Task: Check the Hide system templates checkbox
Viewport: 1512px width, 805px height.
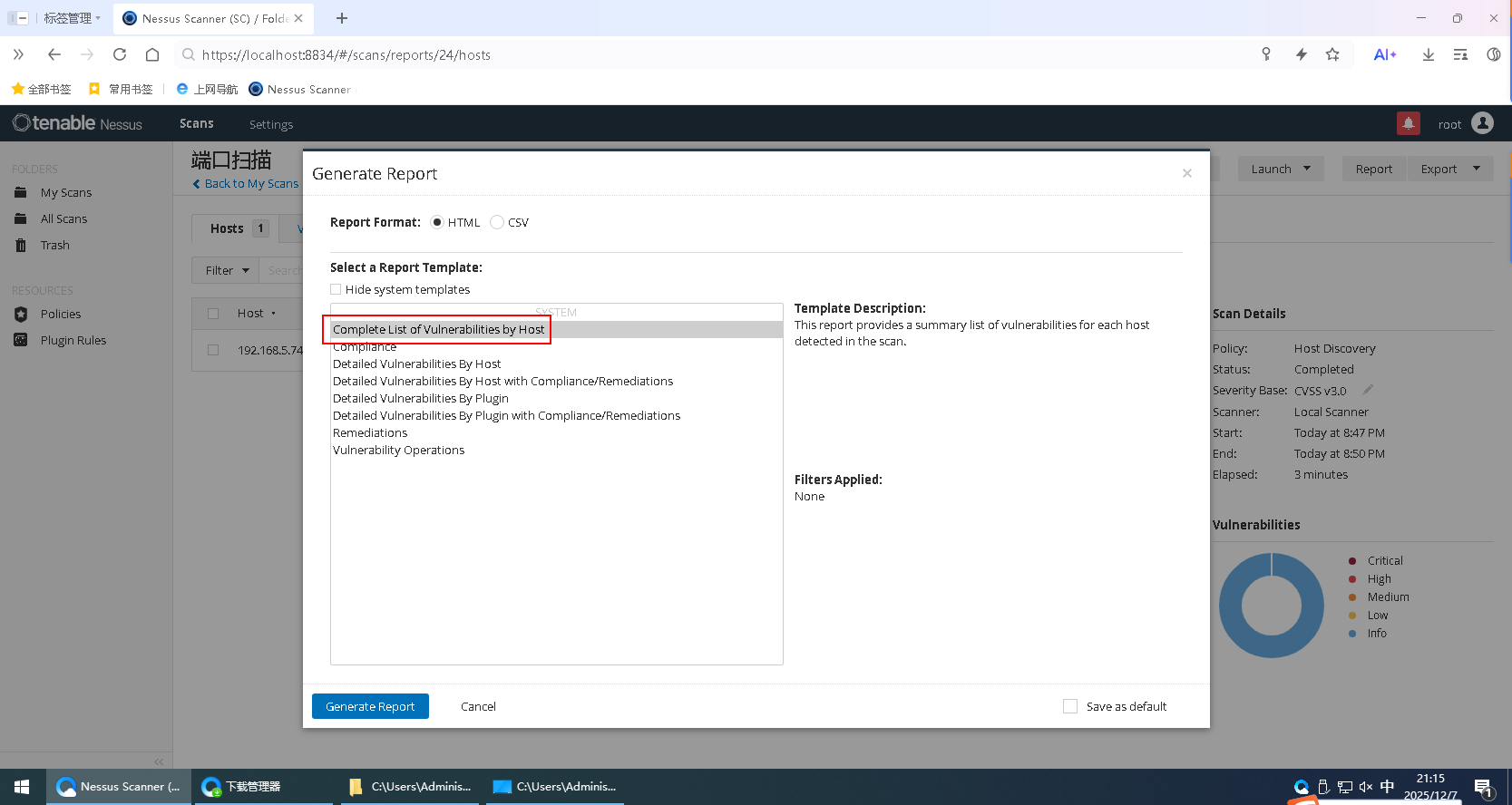Action: 336,289
